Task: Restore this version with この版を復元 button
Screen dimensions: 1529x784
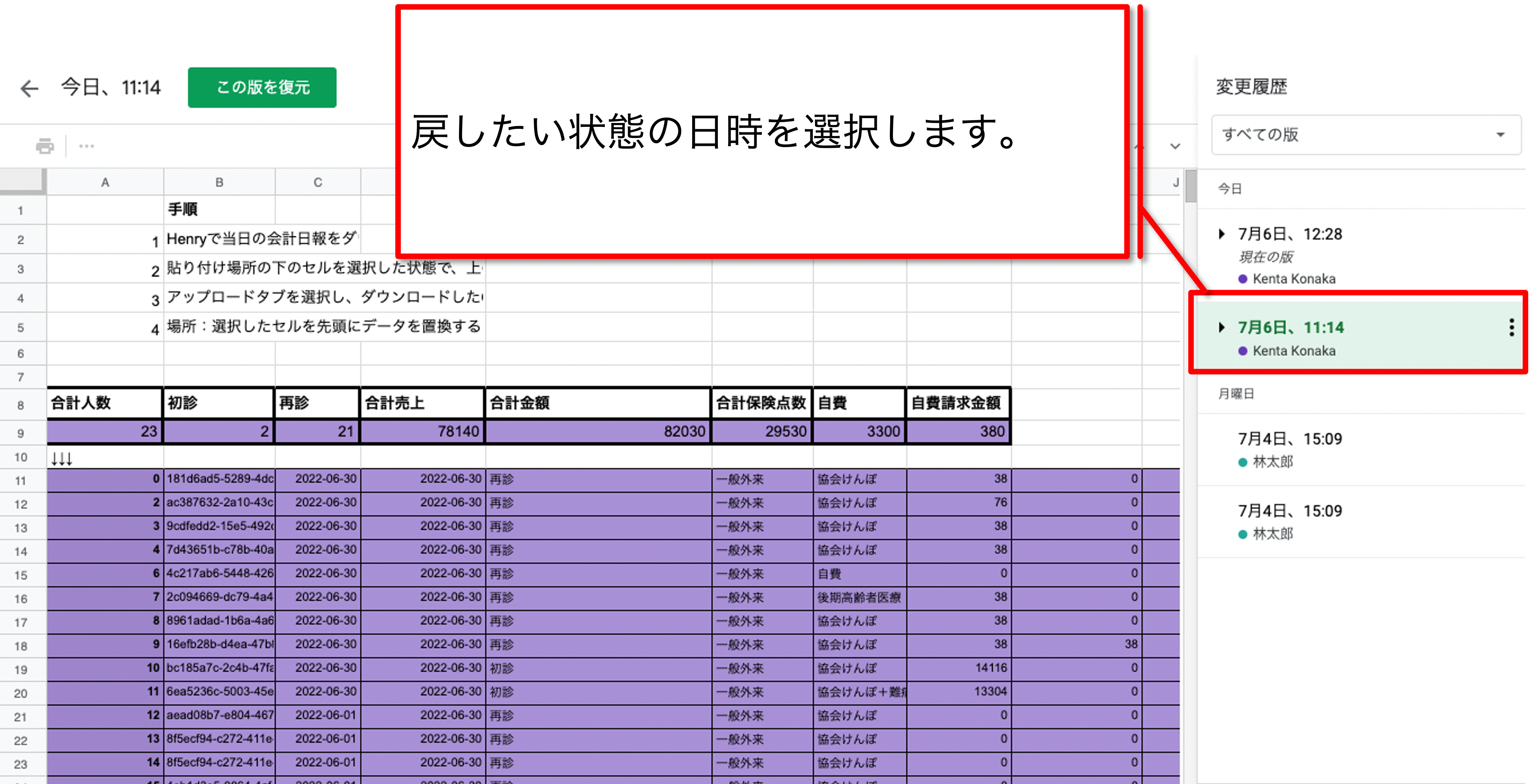Action: [262, 87]
